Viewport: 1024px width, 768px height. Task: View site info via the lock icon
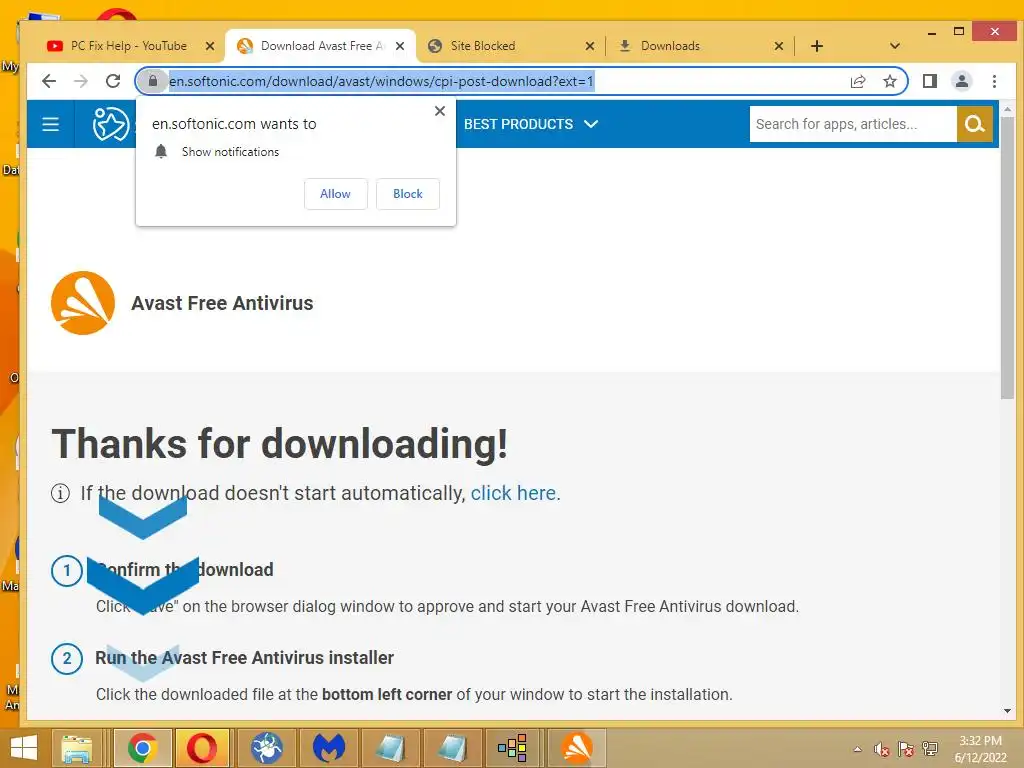pyautogui.click(x=153, y=81)
